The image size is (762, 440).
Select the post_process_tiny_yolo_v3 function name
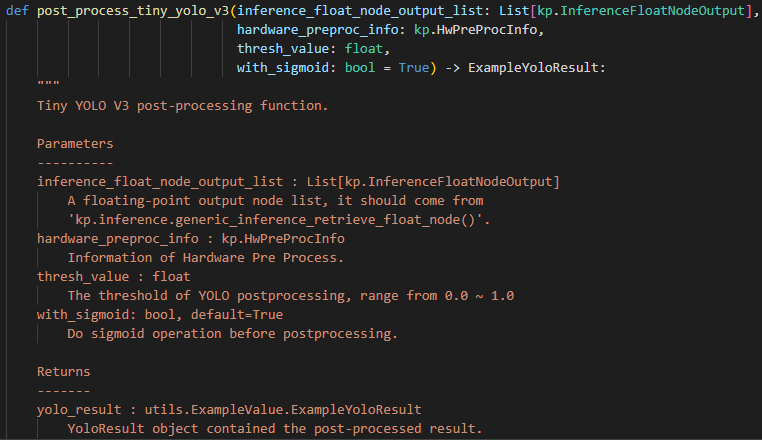coord(133,11)
